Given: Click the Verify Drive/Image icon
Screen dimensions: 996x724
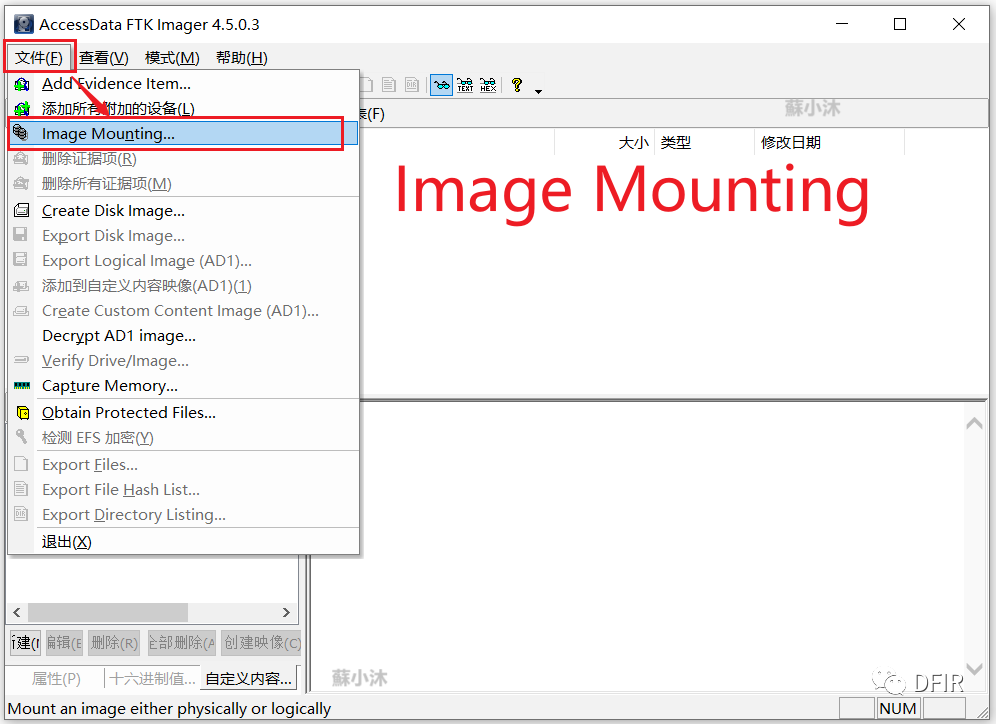Looking at the screenshot, I should click(x=21, y=359).
